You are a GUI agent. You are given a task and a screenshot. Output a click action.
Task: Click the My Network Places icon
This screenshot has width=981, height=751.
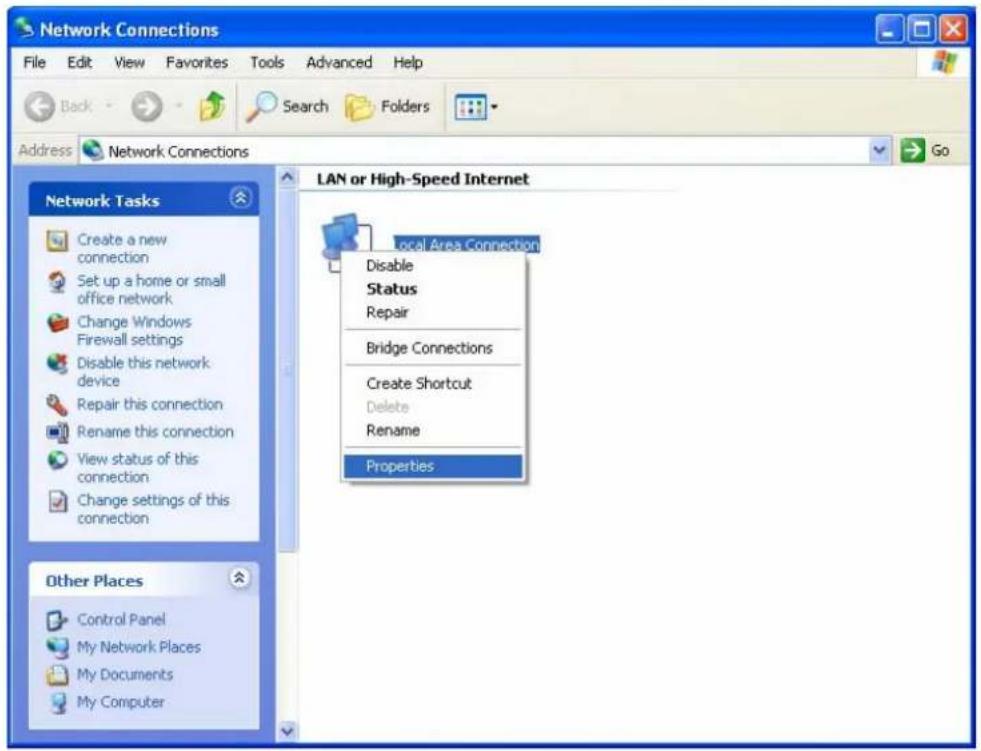pyautogui.click(x=58, y=647)
